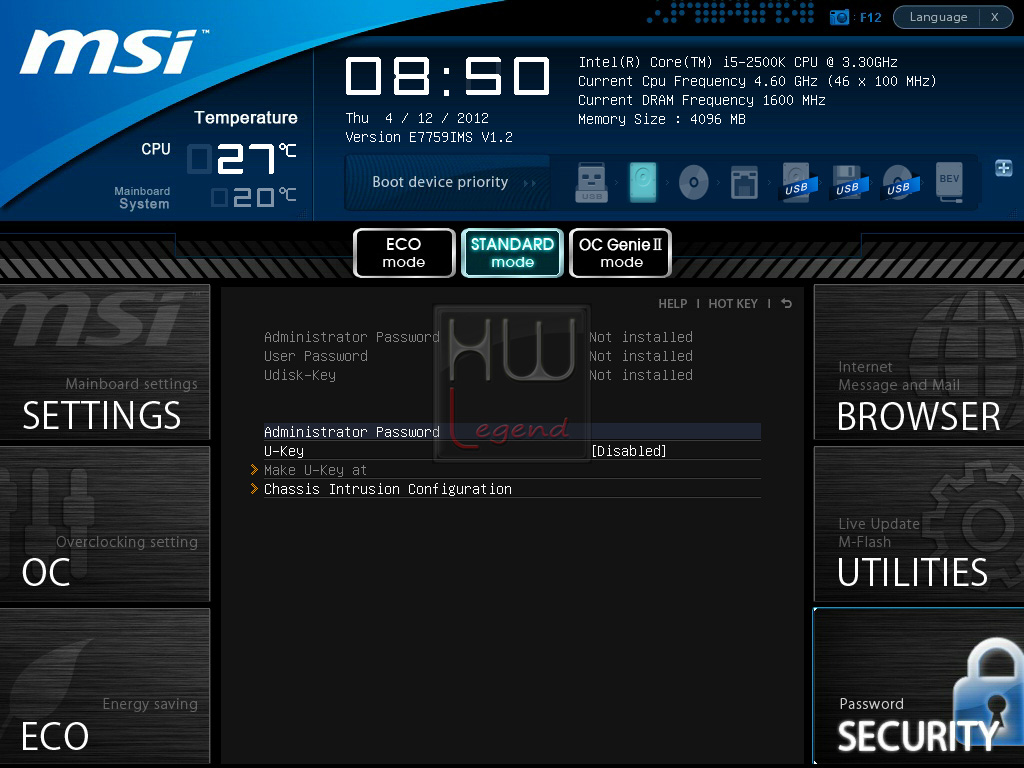Viewport: 1024px width, 768px height.
Task: Click the Current Cpu Frequency line
Action: [757, 81]
